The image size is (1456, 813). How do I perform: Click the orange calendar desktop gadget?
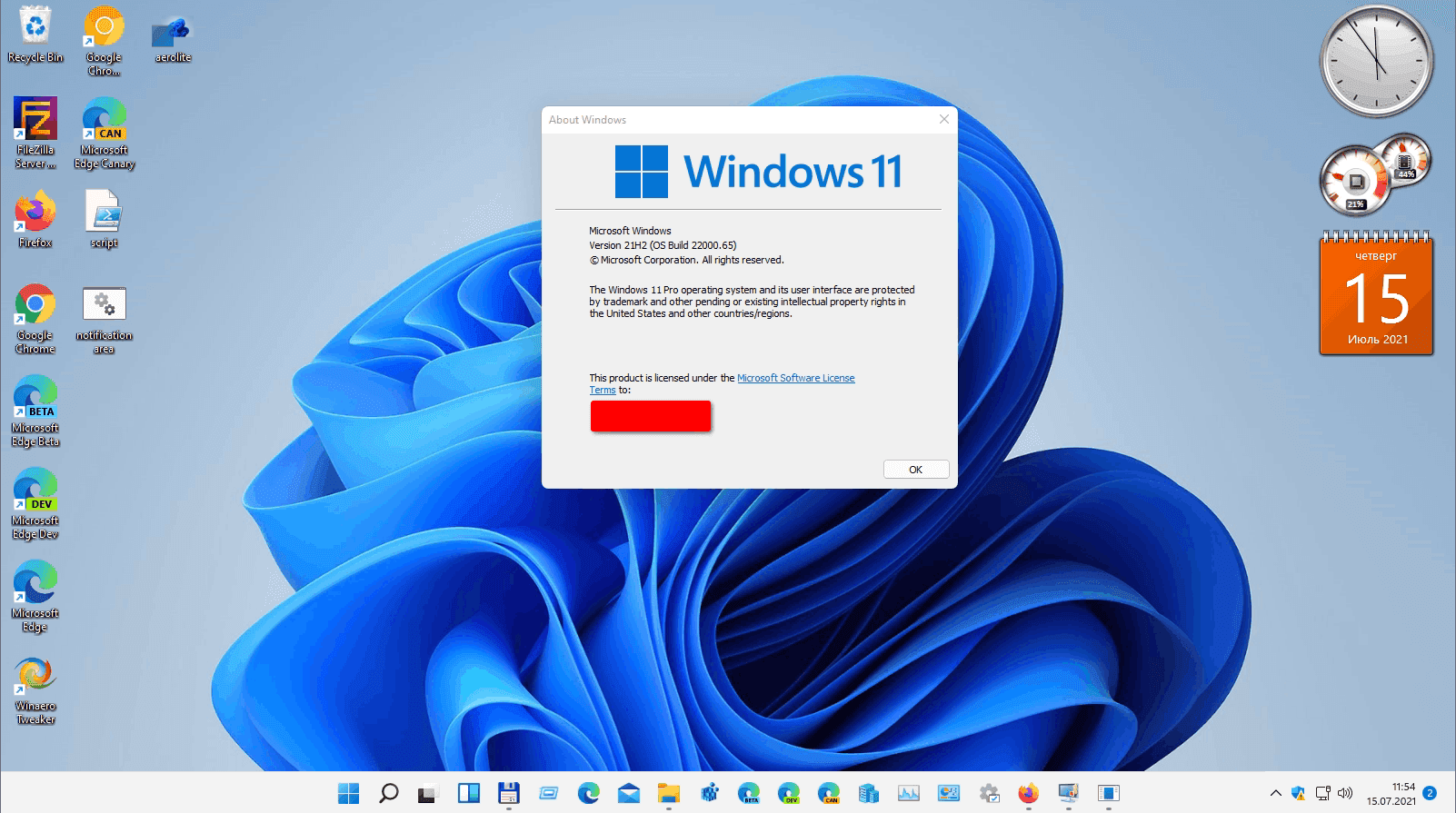tap(1376, 297)
